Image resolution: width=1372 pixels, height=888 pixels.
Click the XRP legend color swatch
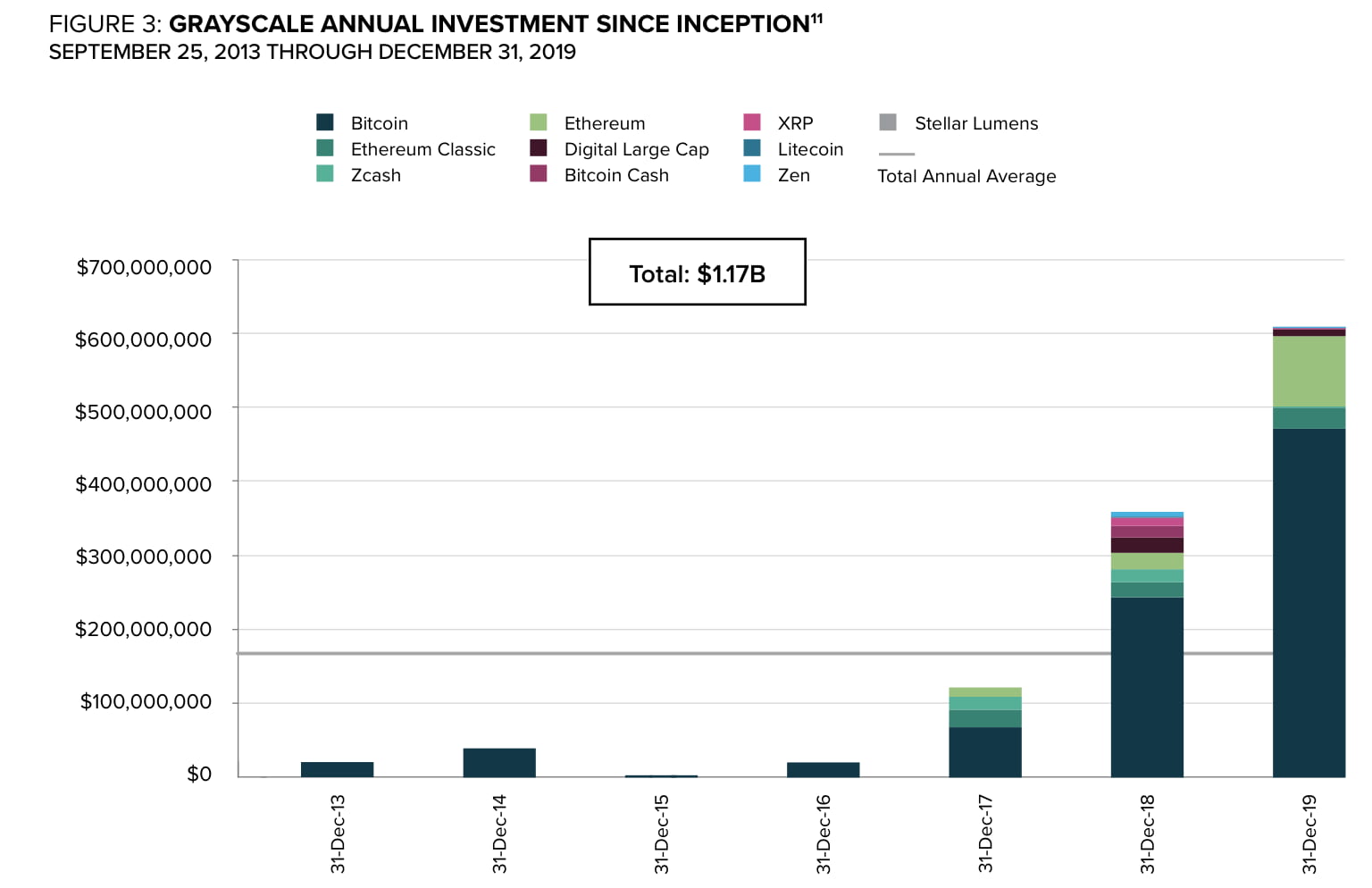click(752, 122)
